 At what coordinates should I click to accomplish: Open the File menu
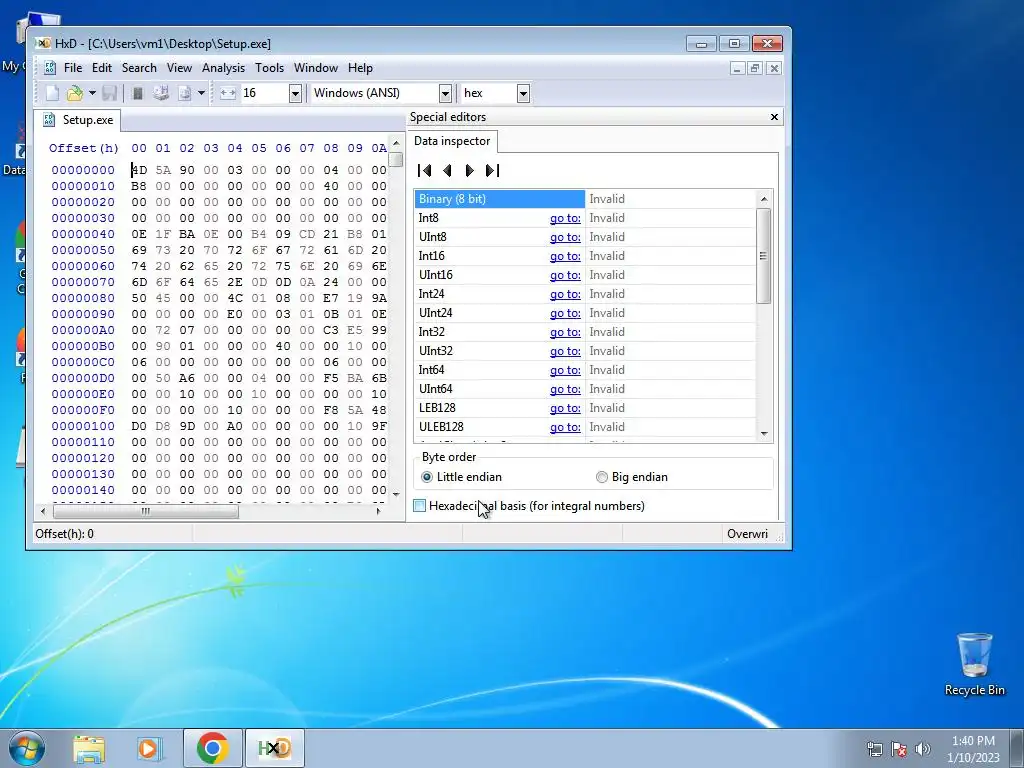pos(72,68)
